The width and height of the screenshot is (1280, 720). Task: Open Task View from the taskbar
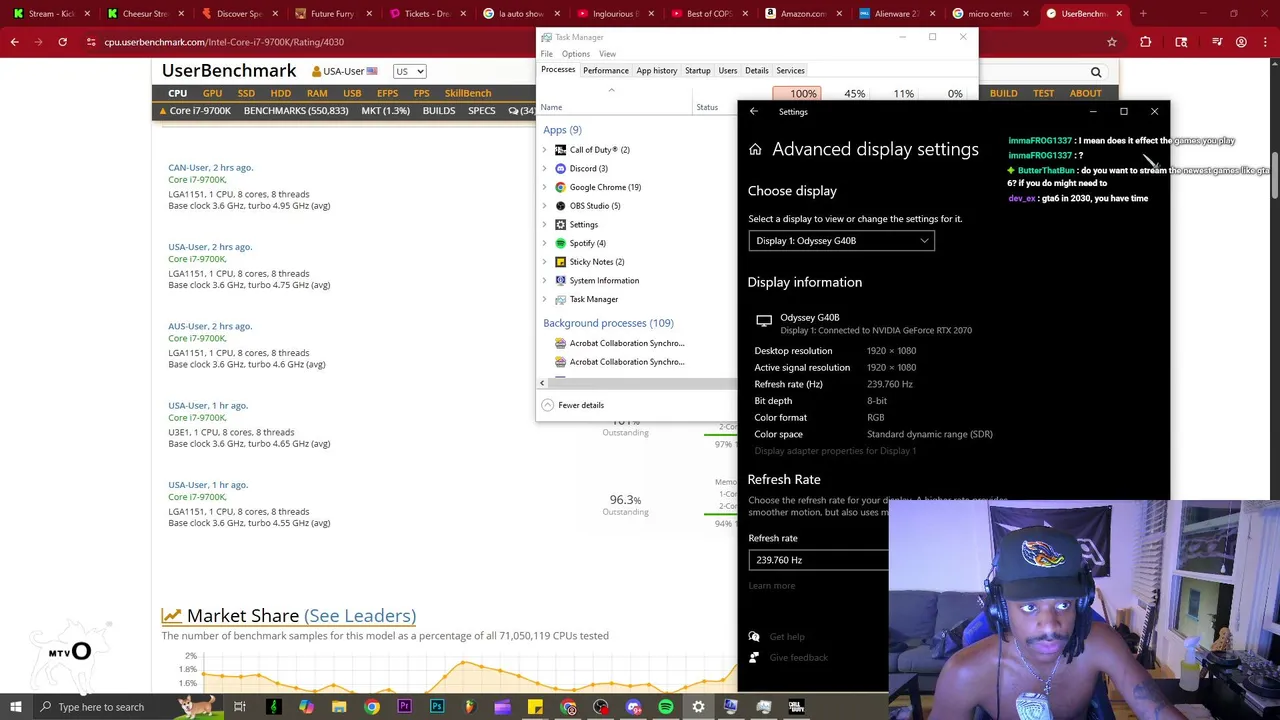pyautogui.click(x=240, y=707)
